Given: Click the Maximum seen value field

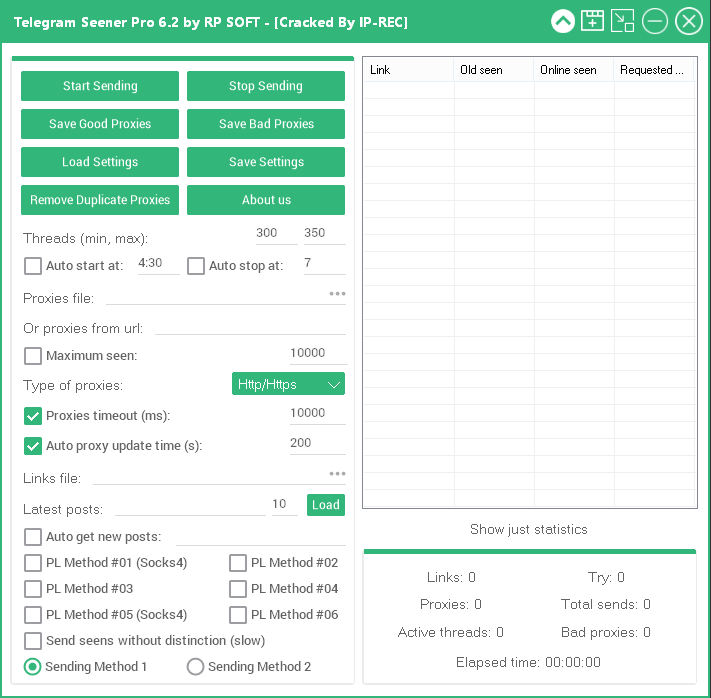Looking at the screenshot, I should click(318, 354).
